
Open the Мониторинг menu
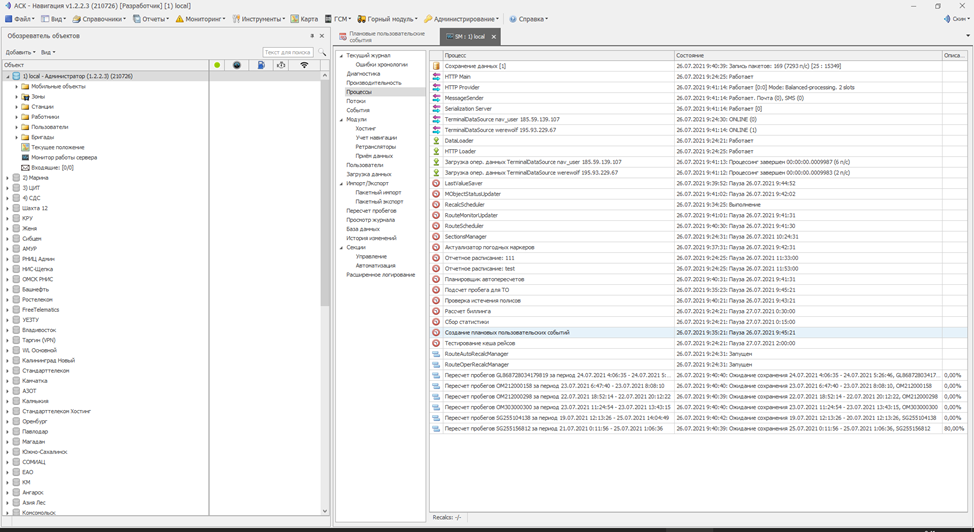(x=201, y=19)
